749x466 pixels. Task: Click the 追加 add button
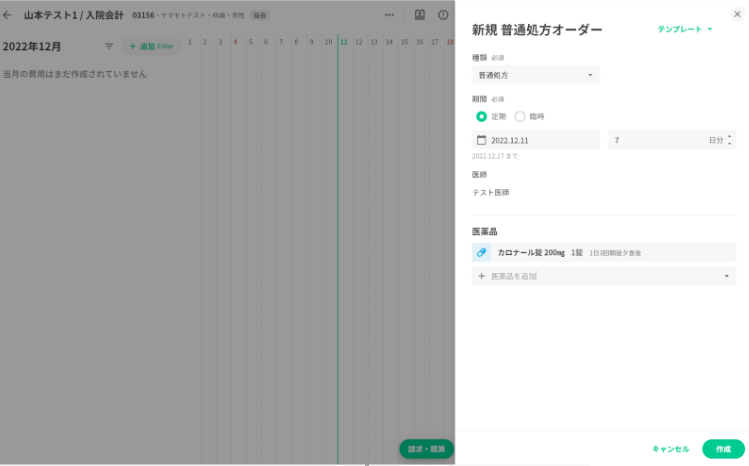tap(151, 46)
